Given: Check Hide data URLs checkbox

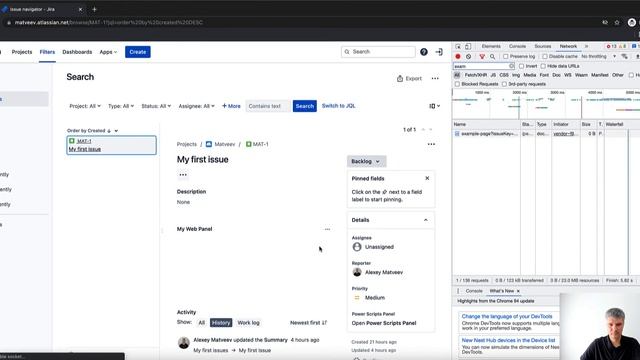Looking at the screenshot, I should (543, 66).
